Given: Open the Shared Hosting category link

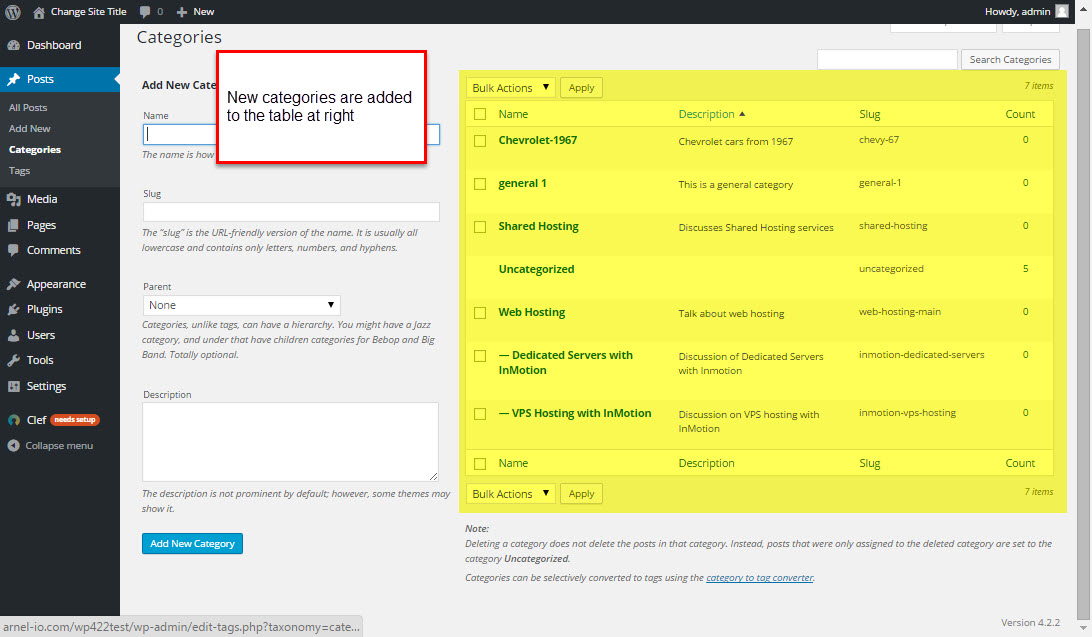Looking at the screenshot, I should 538,226.
